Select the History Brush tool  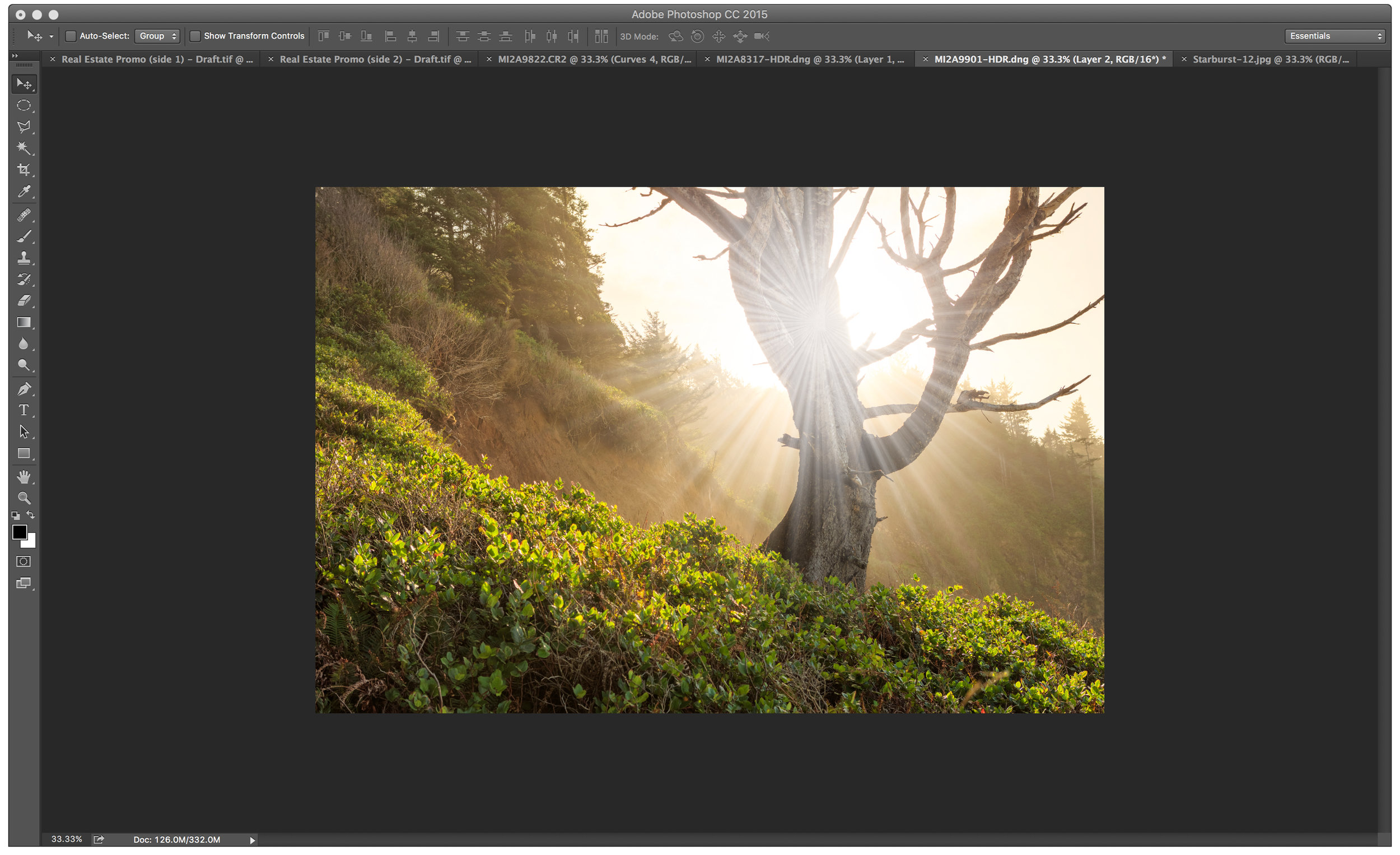(x=24, y=279)
